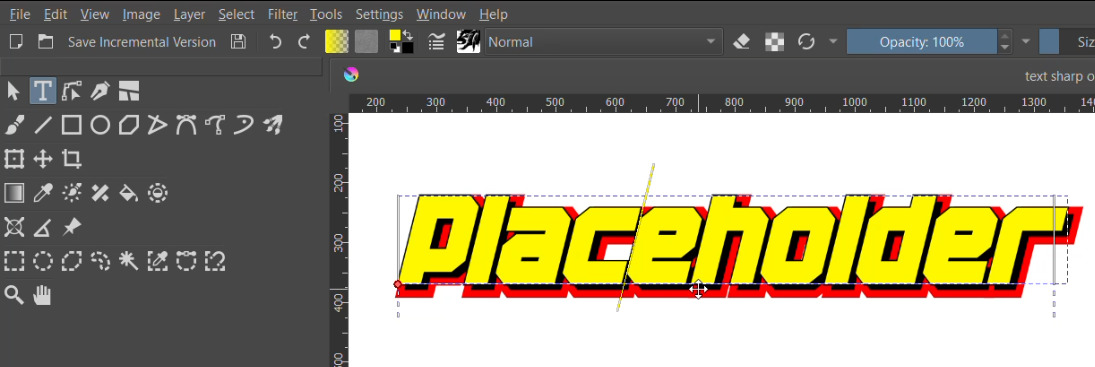Open the Normal blending mode dropdown
The width and height of the screenshot is (1095, 367).
(x=603, y=42)
